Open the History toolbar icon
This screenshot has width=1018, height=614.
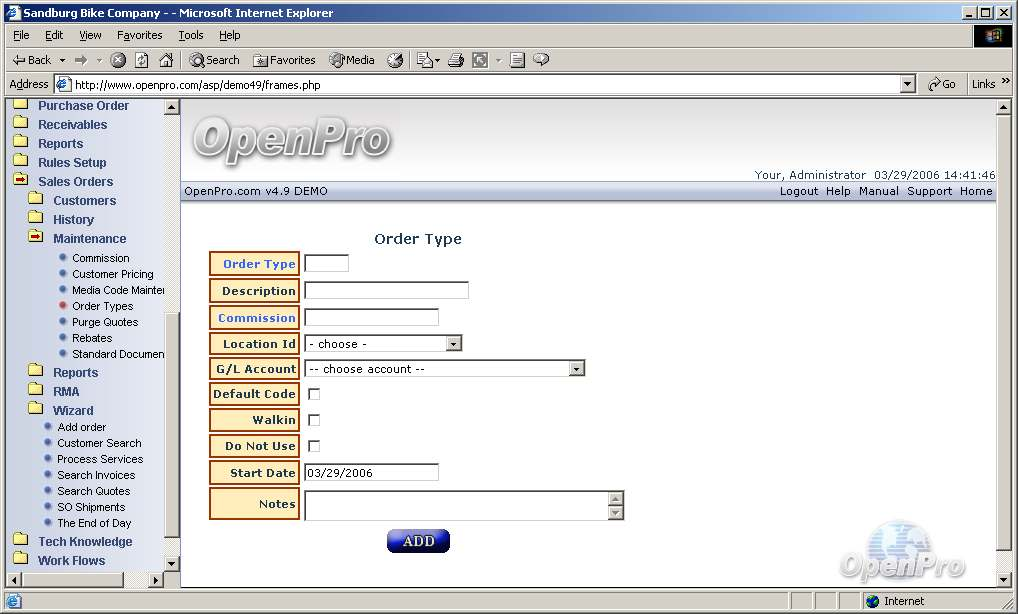point(395,60)
